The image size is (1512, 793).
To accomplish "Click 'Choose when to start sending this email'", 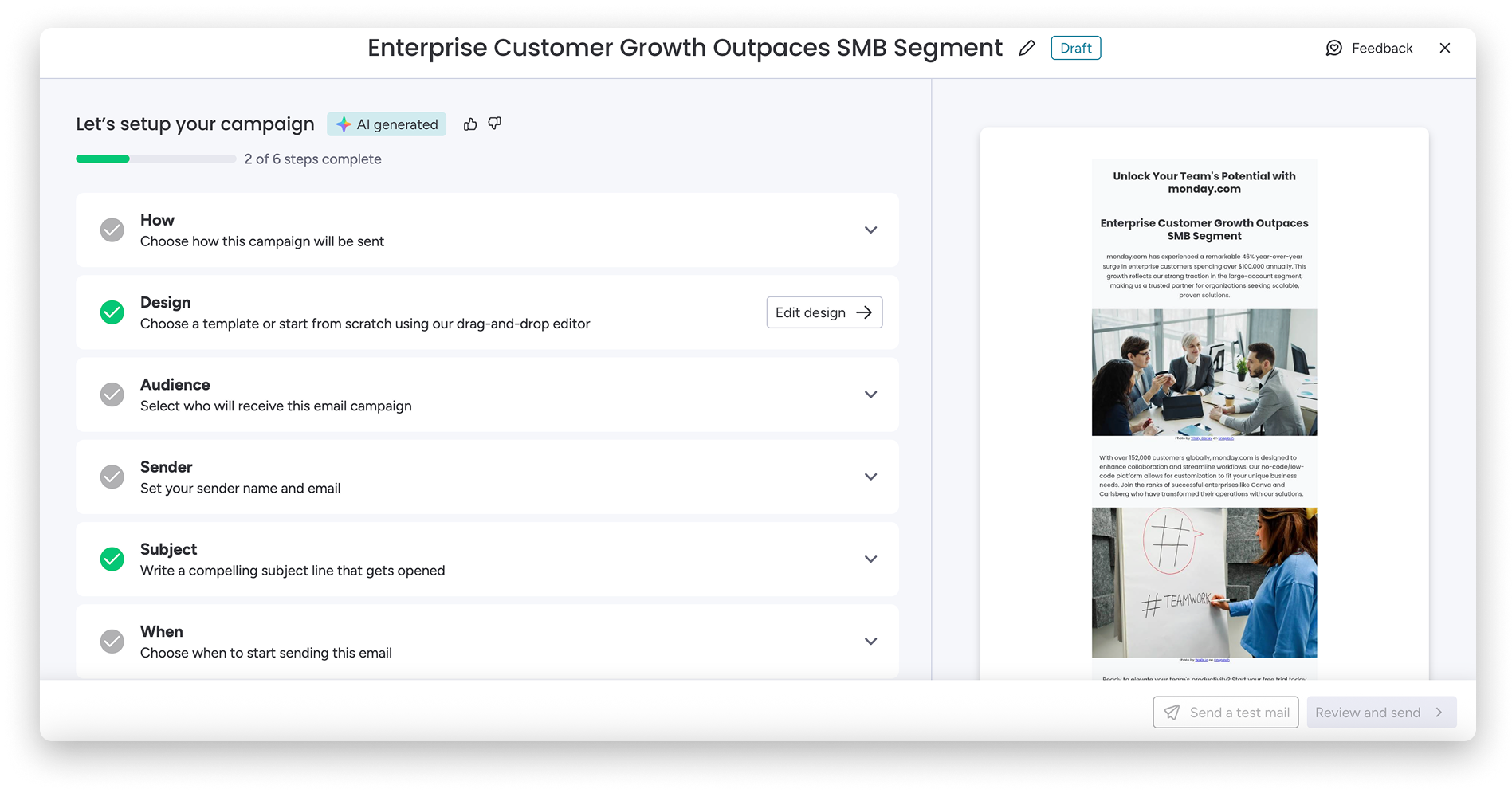I will tap(266, 654).
